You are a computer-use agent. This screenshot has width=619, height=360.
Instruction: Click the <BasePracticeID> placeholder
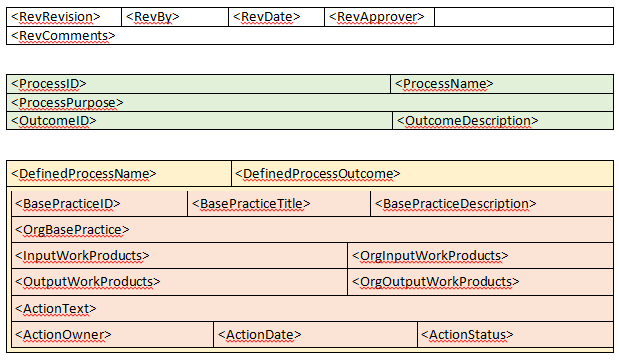point(99,204)
